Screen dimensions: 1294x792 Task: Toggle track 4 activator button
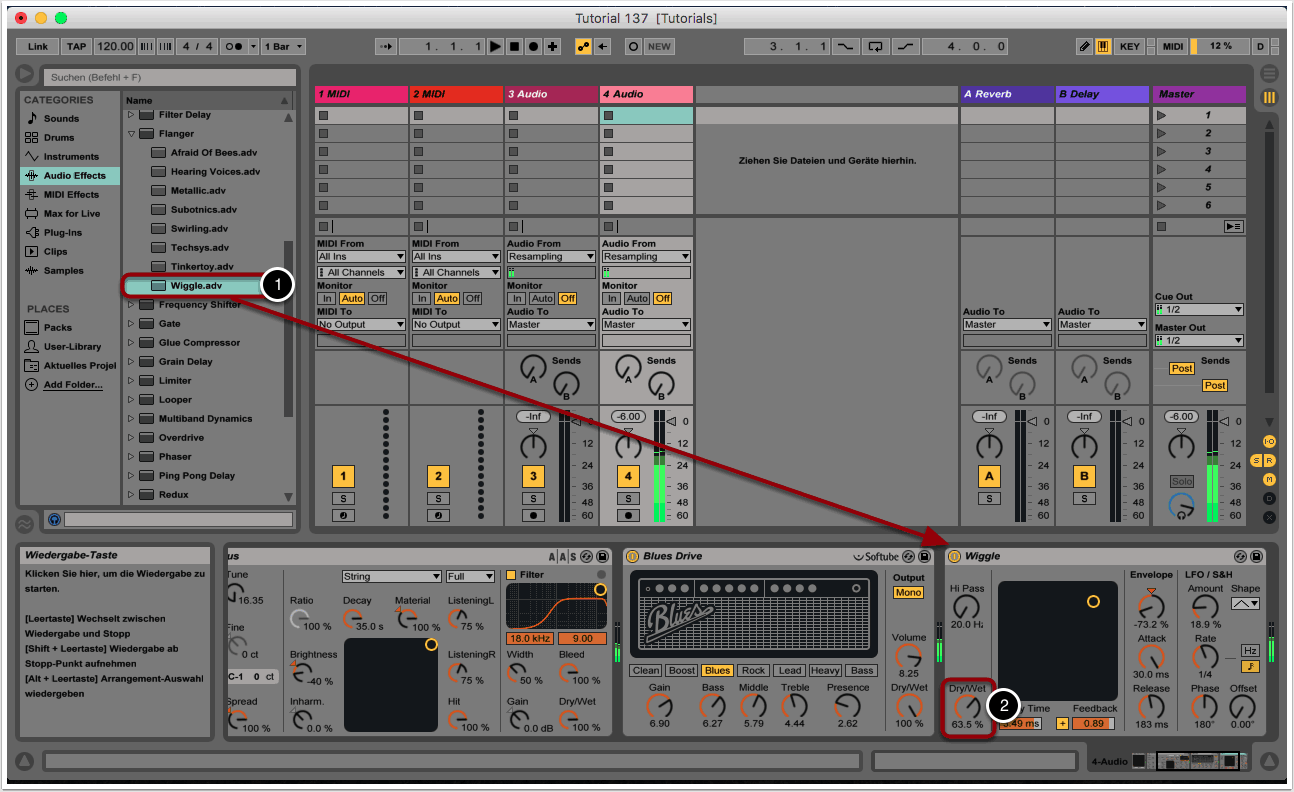pyautogui.click(x=628, y=476)
